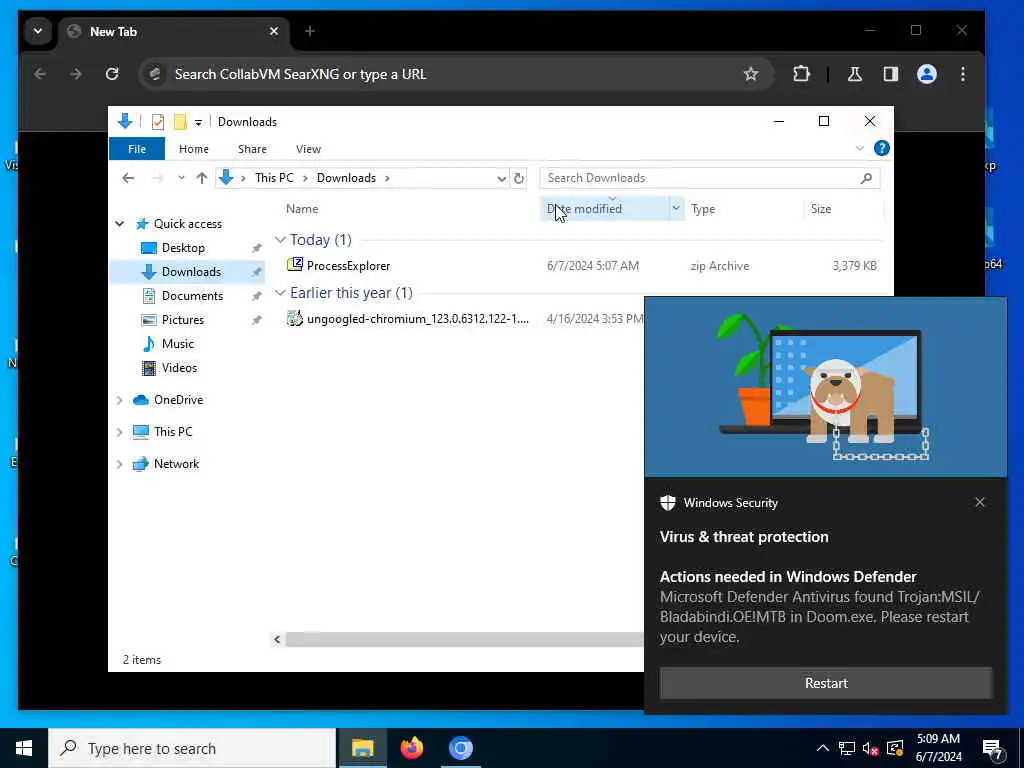
Task: Reload page in Chrome window
Action: tap(112, 74)
